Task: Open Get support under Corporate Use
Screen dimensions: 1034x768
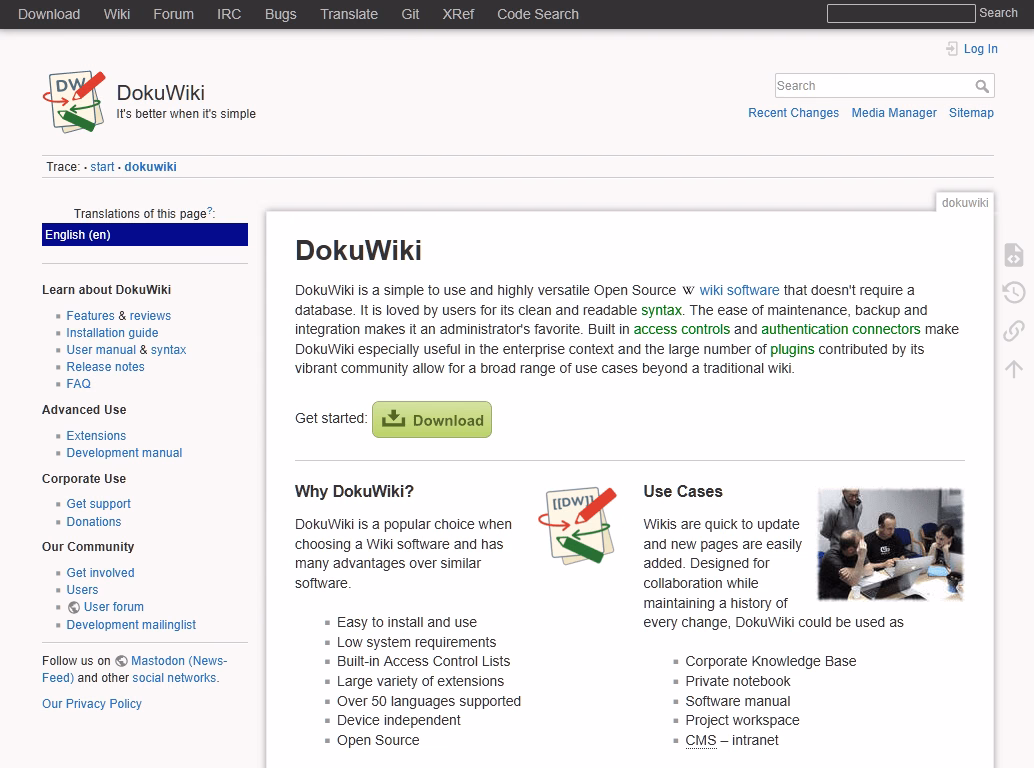Action: (x=98, y=504)
